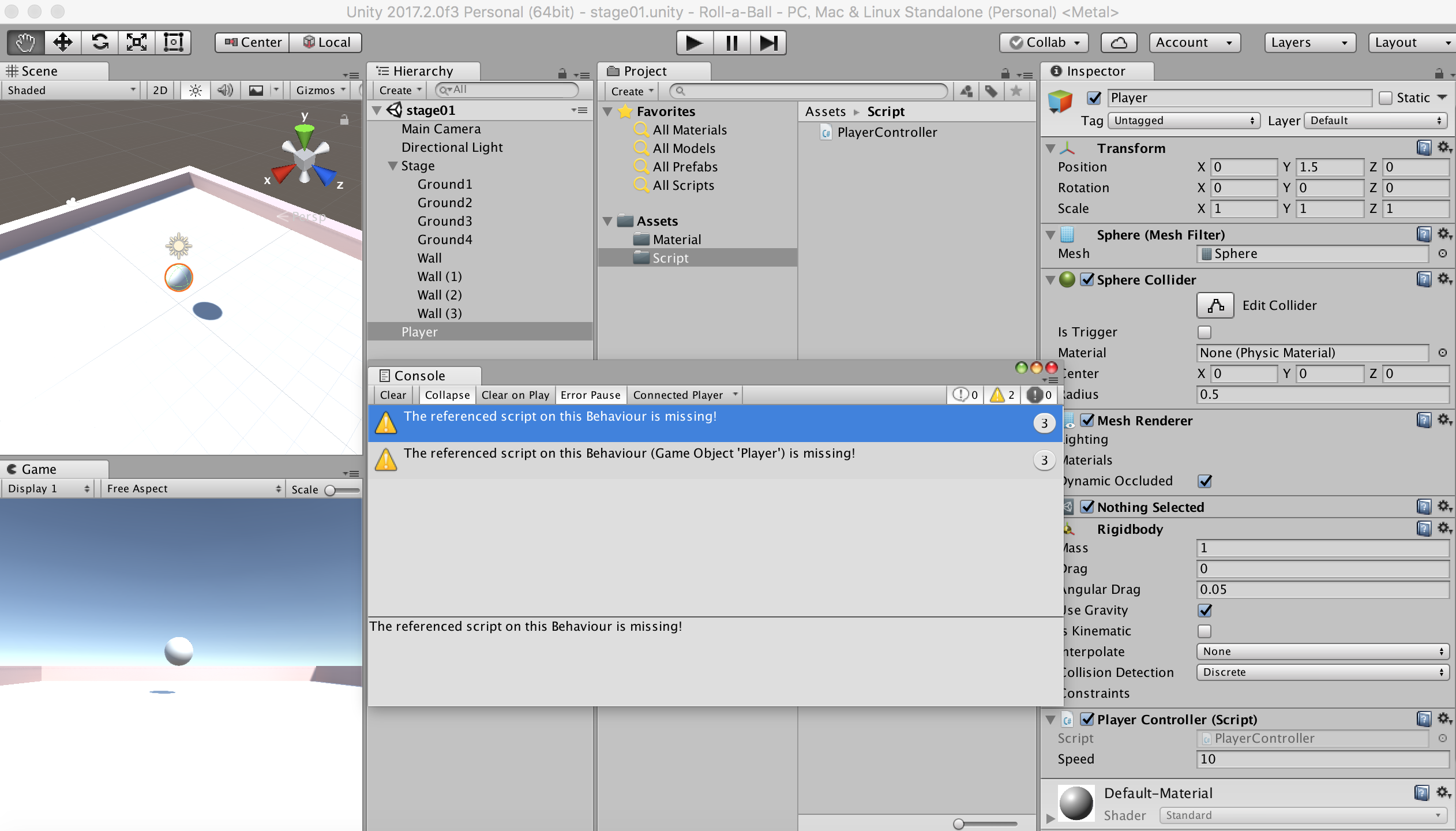Open the Collision Detection dropdown
The height and width of the screenshot is (831, 1456).
click(1322, 672)
